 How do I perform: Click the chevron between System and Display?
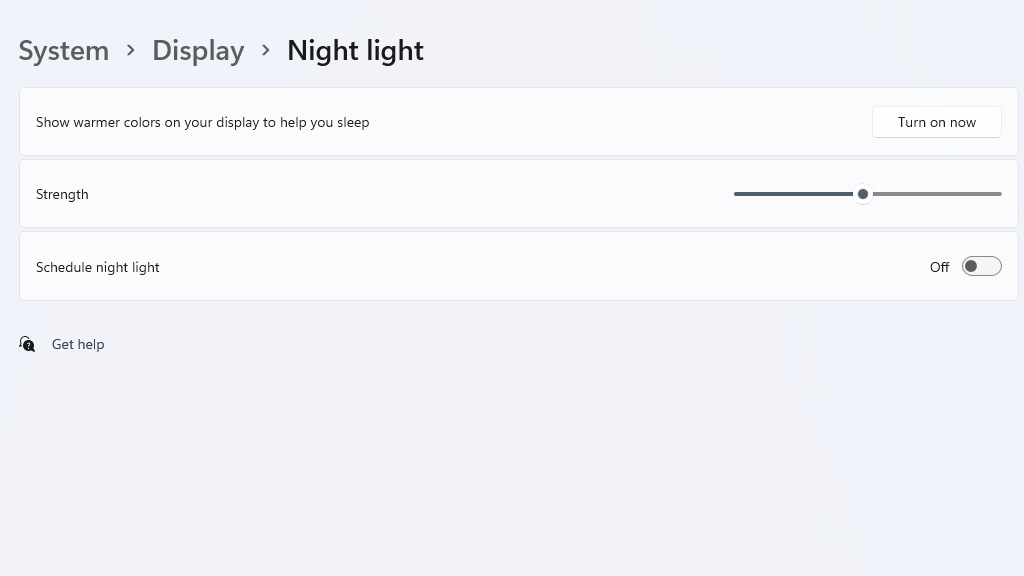[x=131, y=50]
